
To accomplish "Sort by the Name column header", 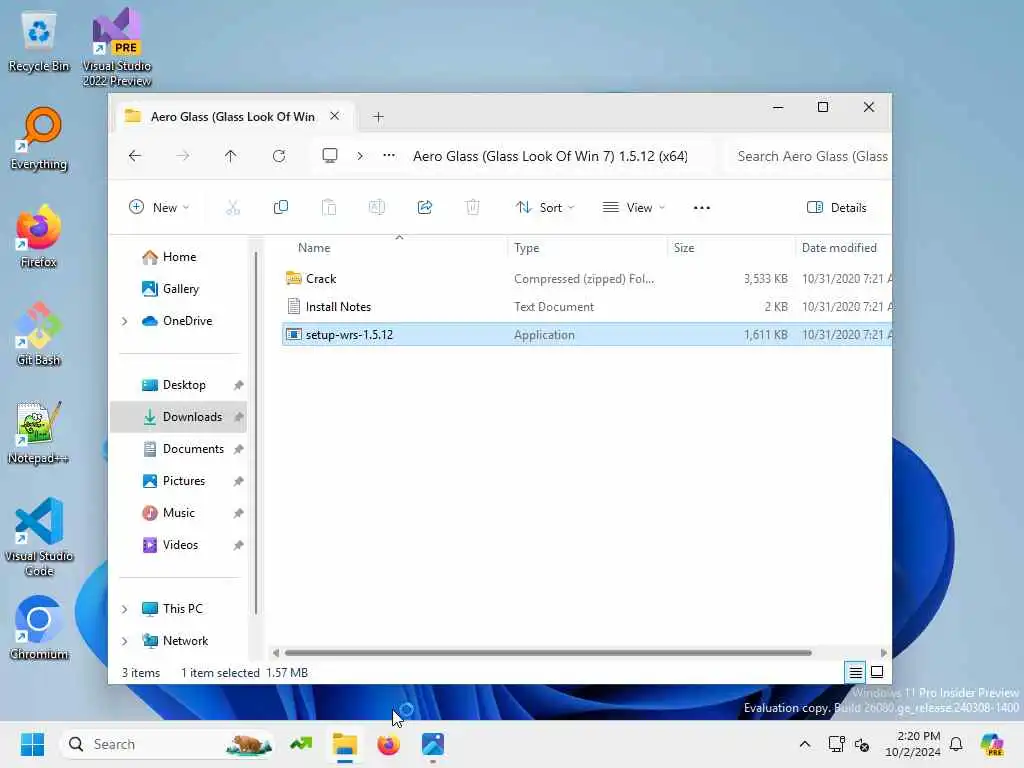I will [394, 248].
